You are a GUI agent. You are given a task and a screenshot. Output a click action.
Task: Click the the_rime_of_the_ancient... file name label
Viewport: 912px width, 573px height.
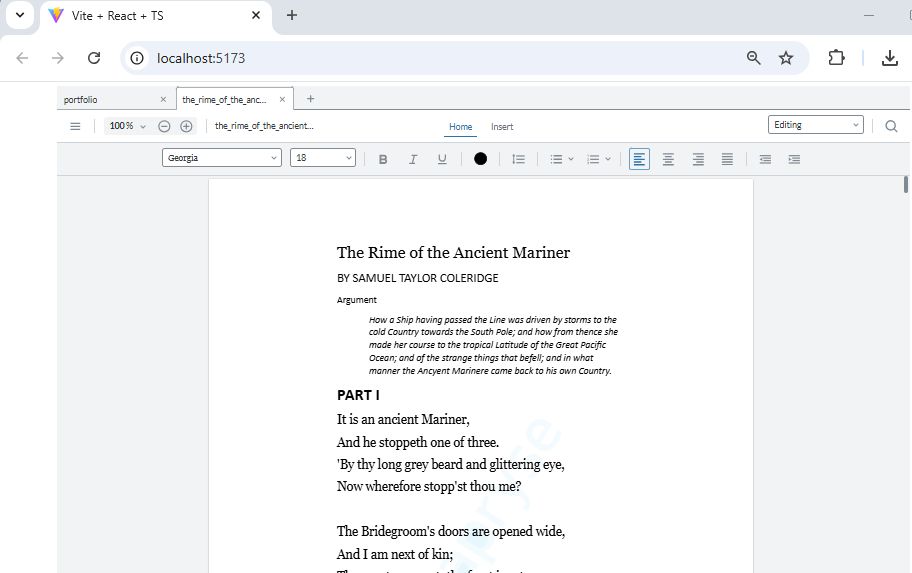[x=264, y=126]
